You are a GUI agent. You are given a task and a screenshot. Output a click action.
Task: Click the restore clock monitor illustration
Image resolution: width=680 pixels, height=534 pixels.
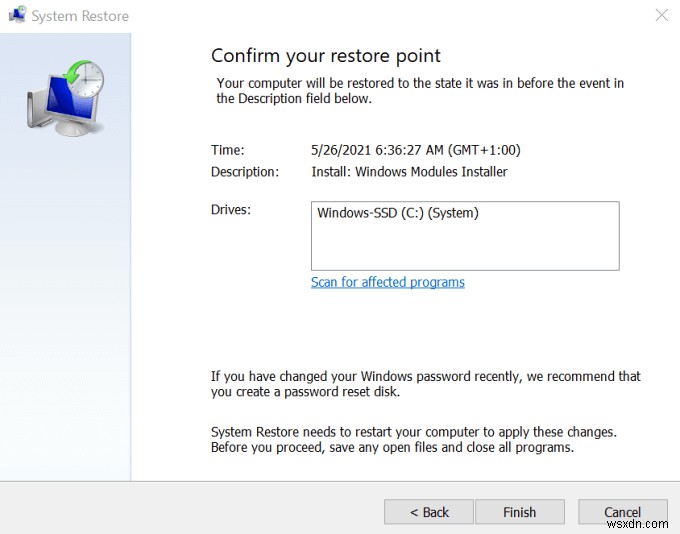66,98
